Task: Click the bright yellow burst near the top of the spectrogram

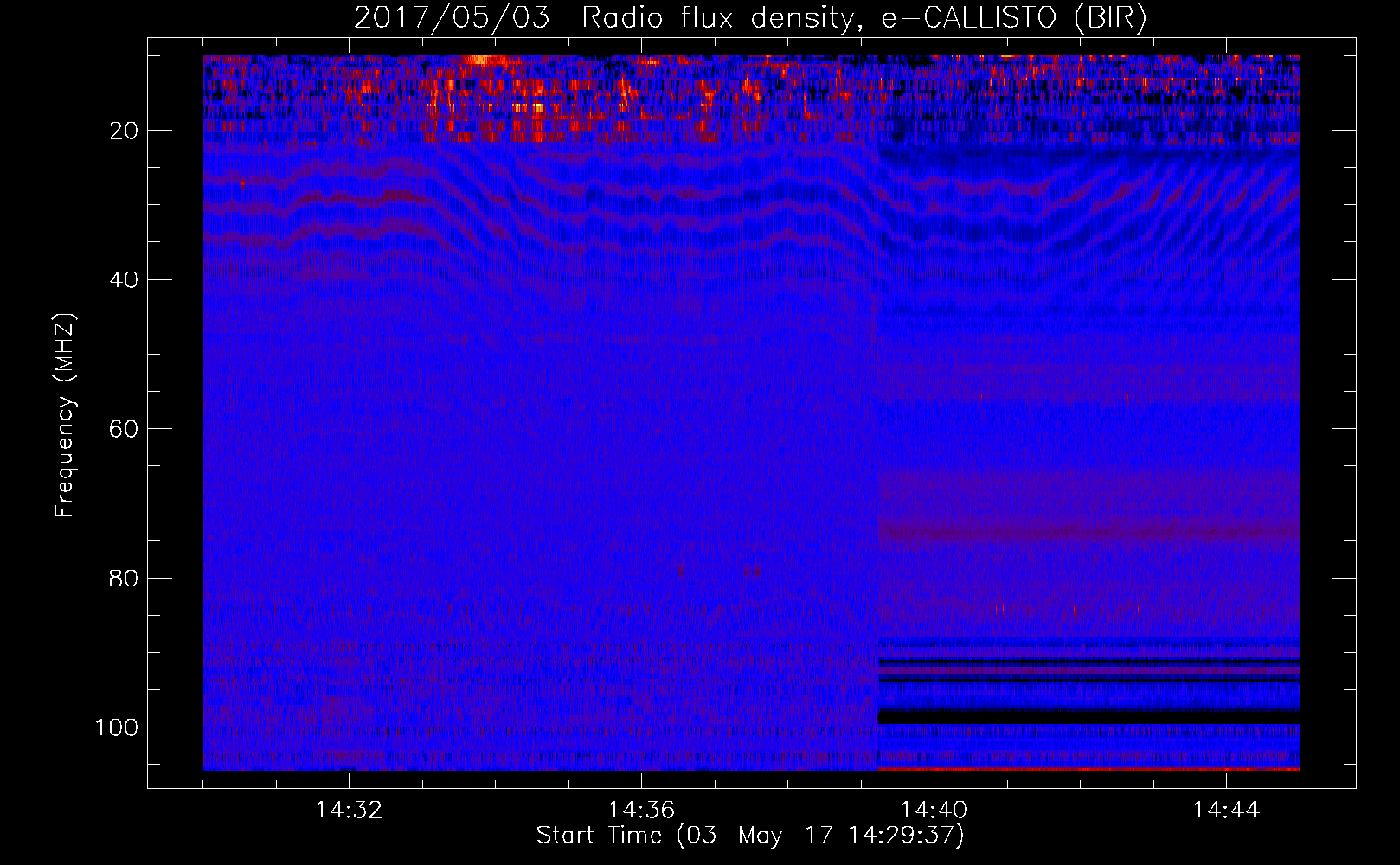Action: 480,61
